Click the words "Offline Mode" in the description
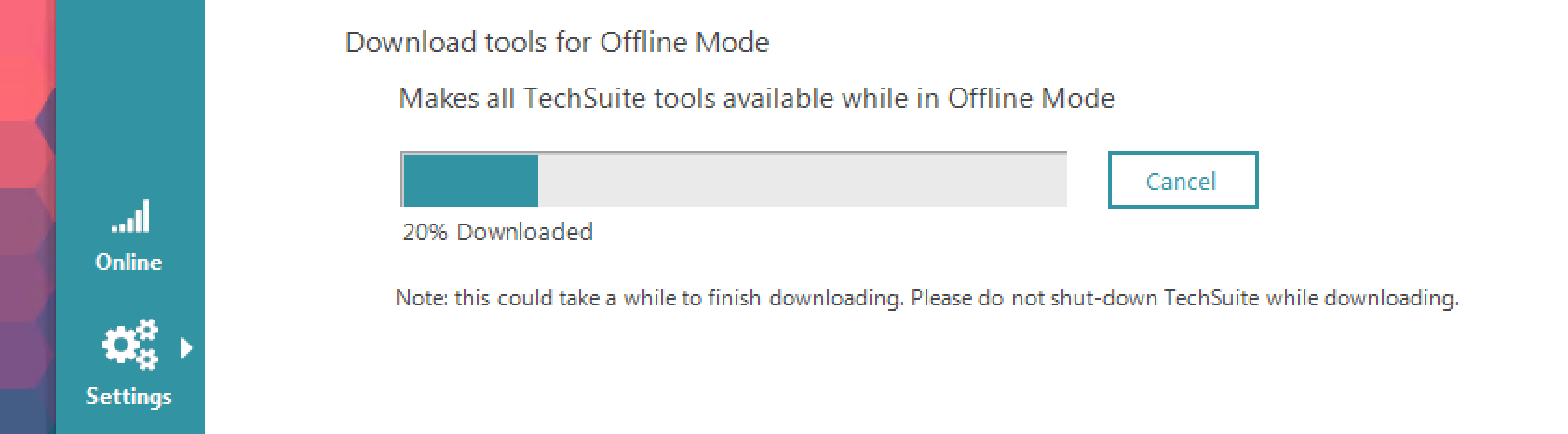 [1031, 98]
